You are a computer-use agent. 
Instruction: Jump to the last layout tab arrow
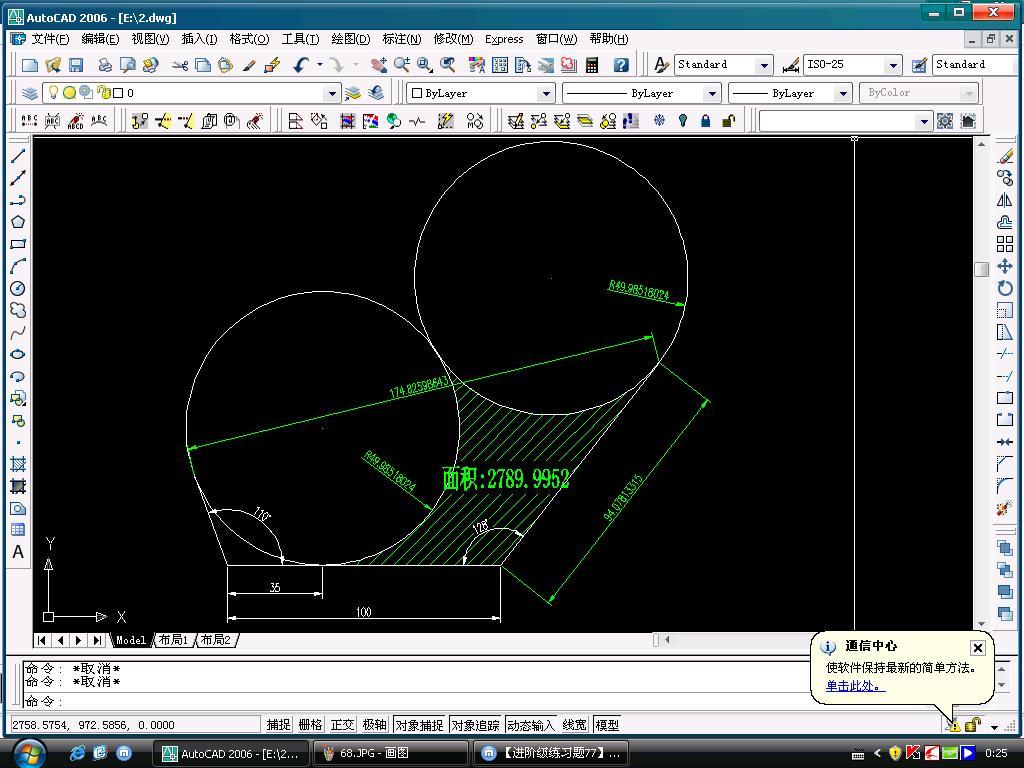point(97,640)
